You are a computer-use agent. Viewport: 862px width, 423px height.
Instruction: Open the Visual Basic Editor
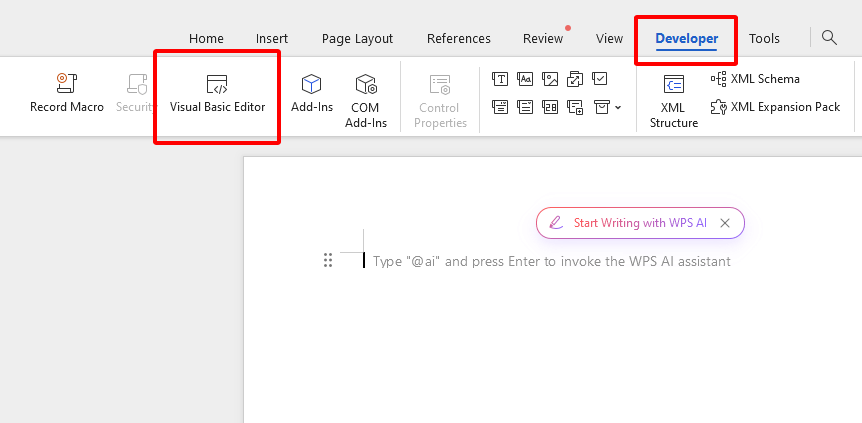point(217,95)
